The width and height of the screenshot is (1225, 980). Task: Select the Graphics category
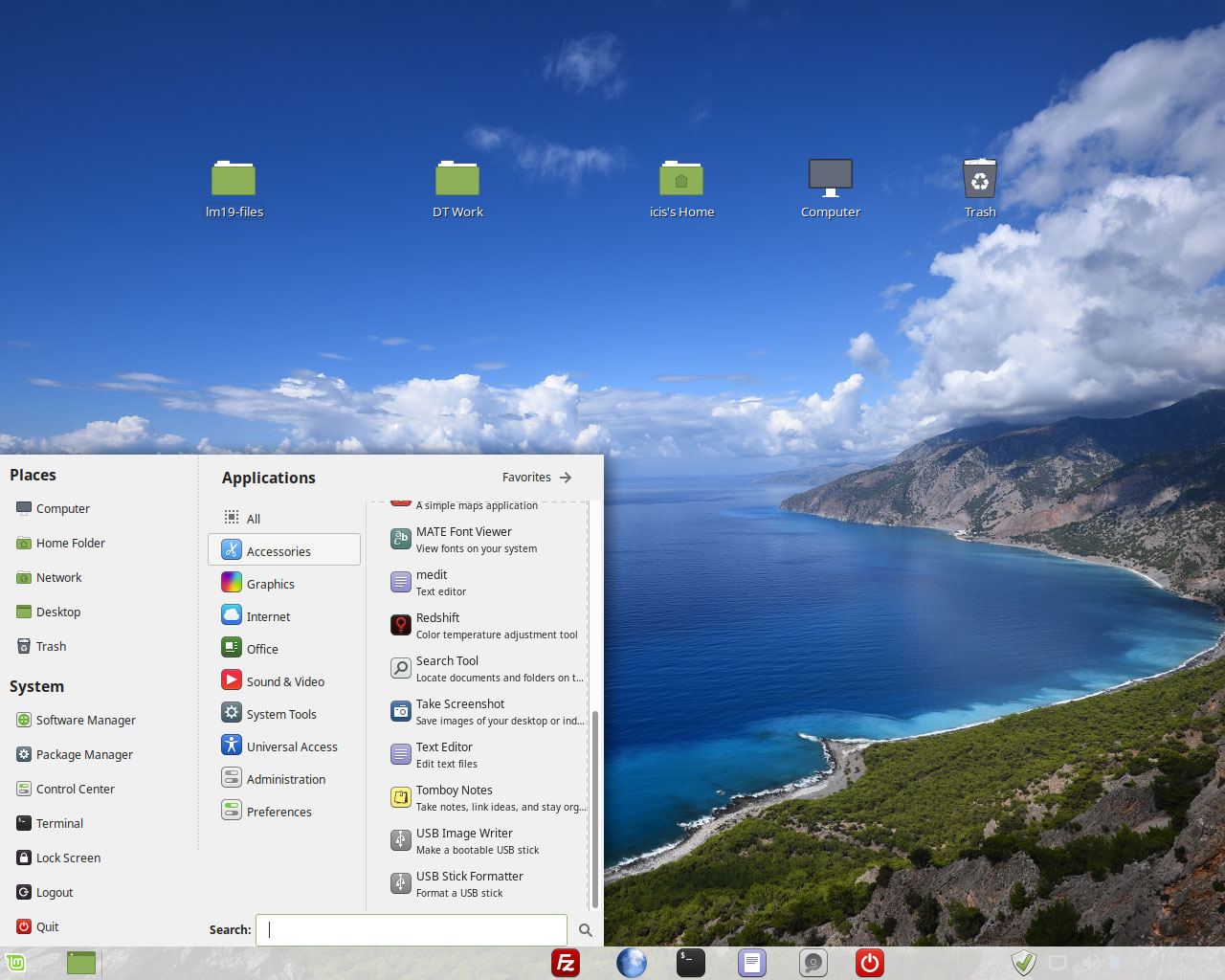point(271,584)
